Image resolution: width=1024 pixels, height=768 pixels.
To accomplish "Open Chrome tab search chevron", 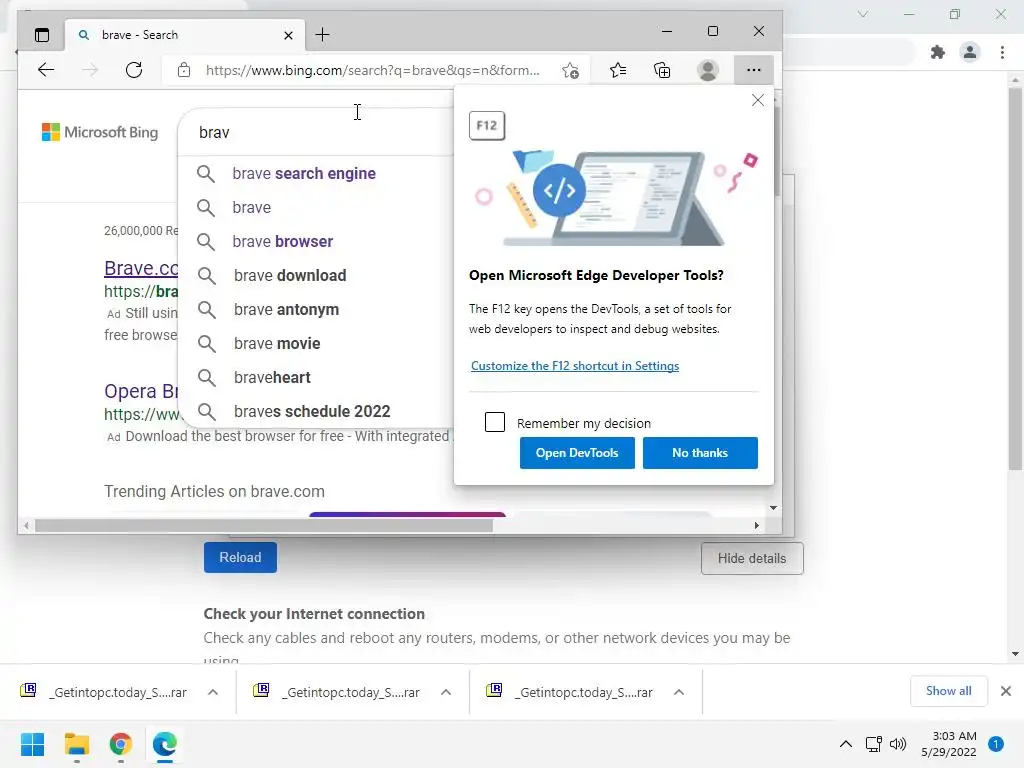I will 863,14.
